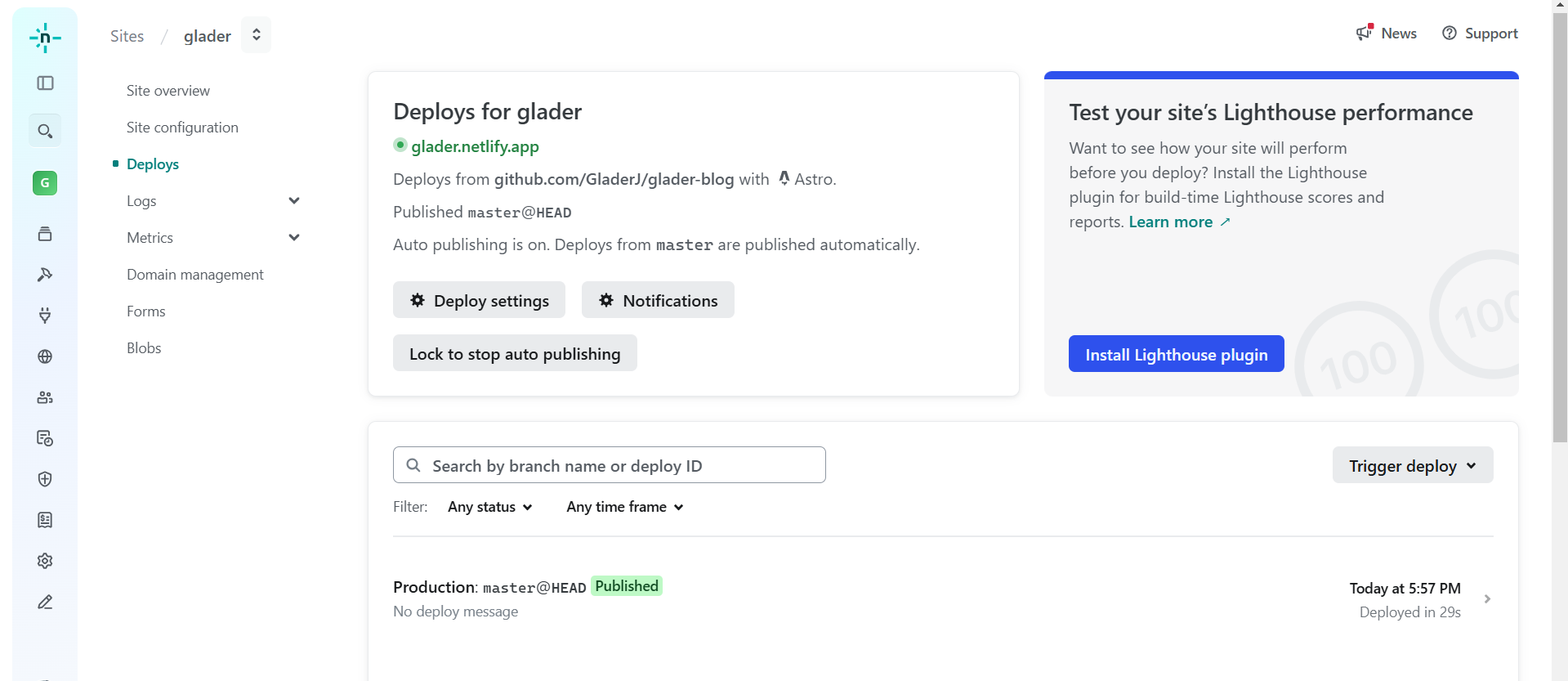Click Install Lighthouse plugin button
This screenshot has height=681, width=1568.
pyautogui.click(x=1176, y=354)
